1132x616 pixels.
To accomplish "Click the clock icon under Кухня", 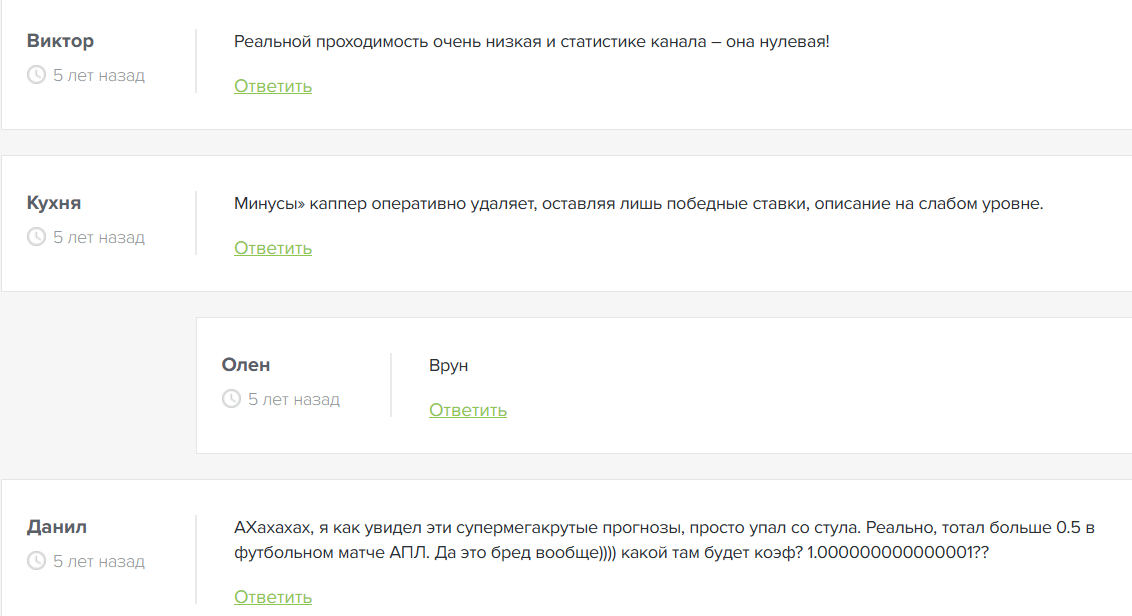I will [x=36, y=237].
